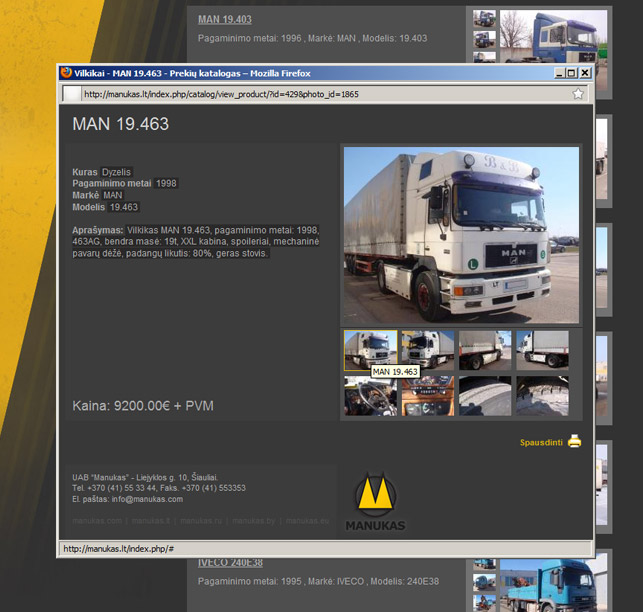This screenshot has height=612, width=643.
Task: Open the manukas.ru footer link
Action: pyautogui.click(x=201, y=521)
